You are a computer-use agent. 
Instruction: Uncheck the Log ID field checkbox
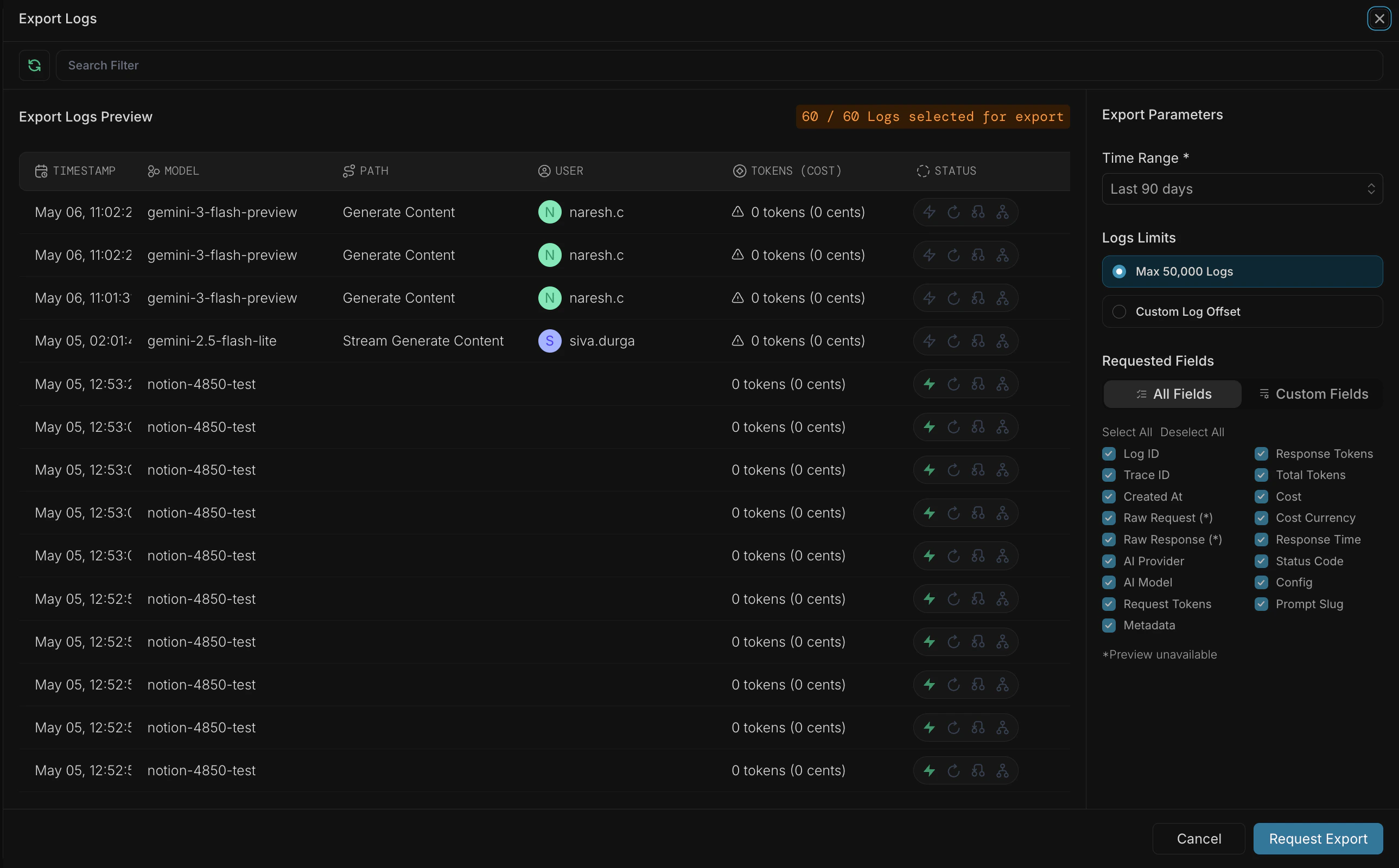pos(1109,454)
